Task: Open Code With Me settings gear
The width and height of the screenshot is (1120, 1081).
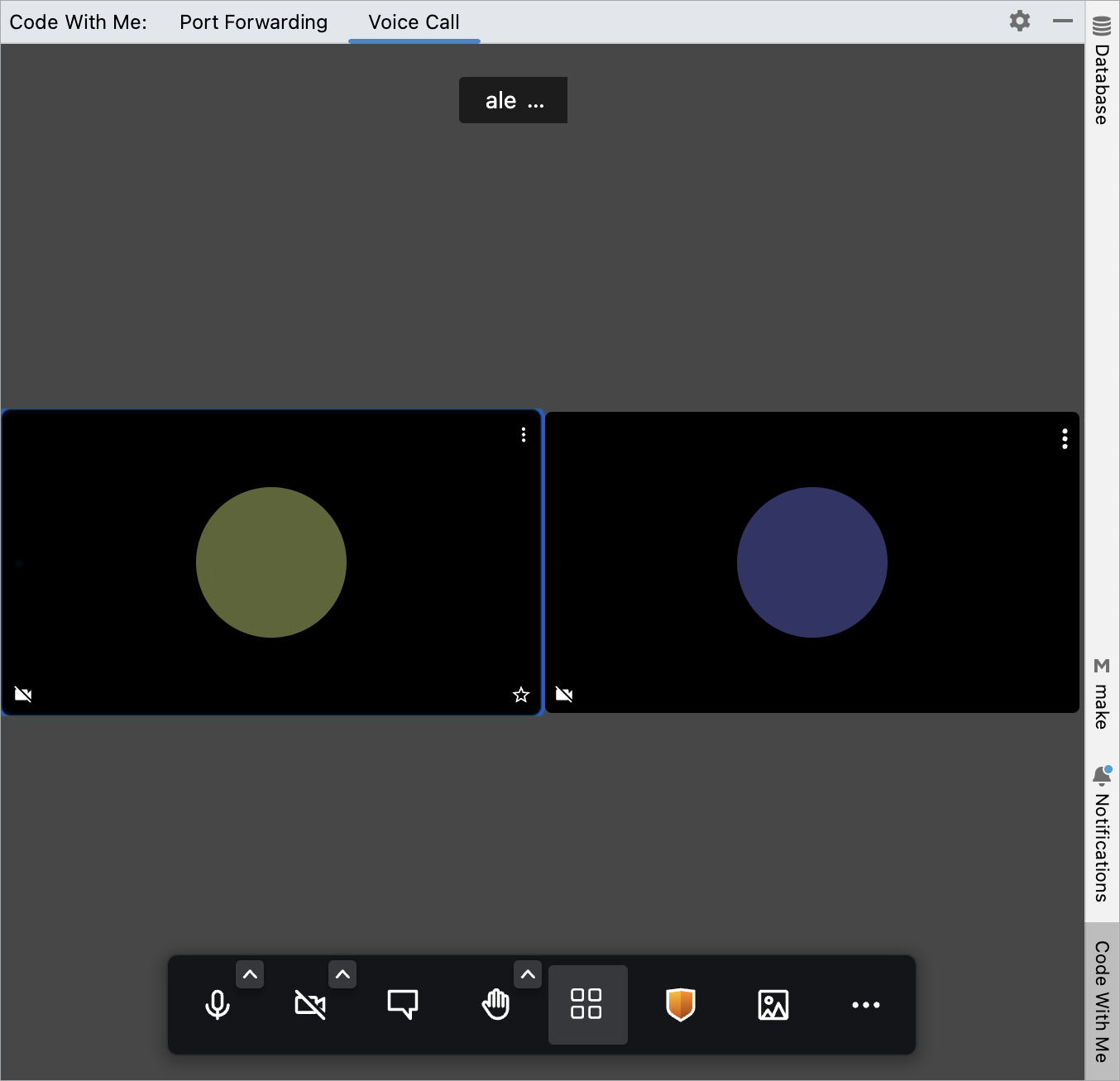Action: point(1020,22)
